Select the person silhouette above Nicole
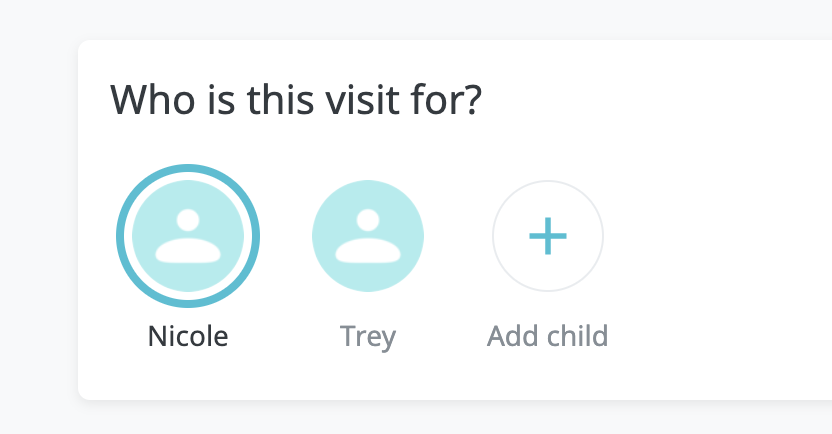The image size is (832, 434). click(188, 236)
